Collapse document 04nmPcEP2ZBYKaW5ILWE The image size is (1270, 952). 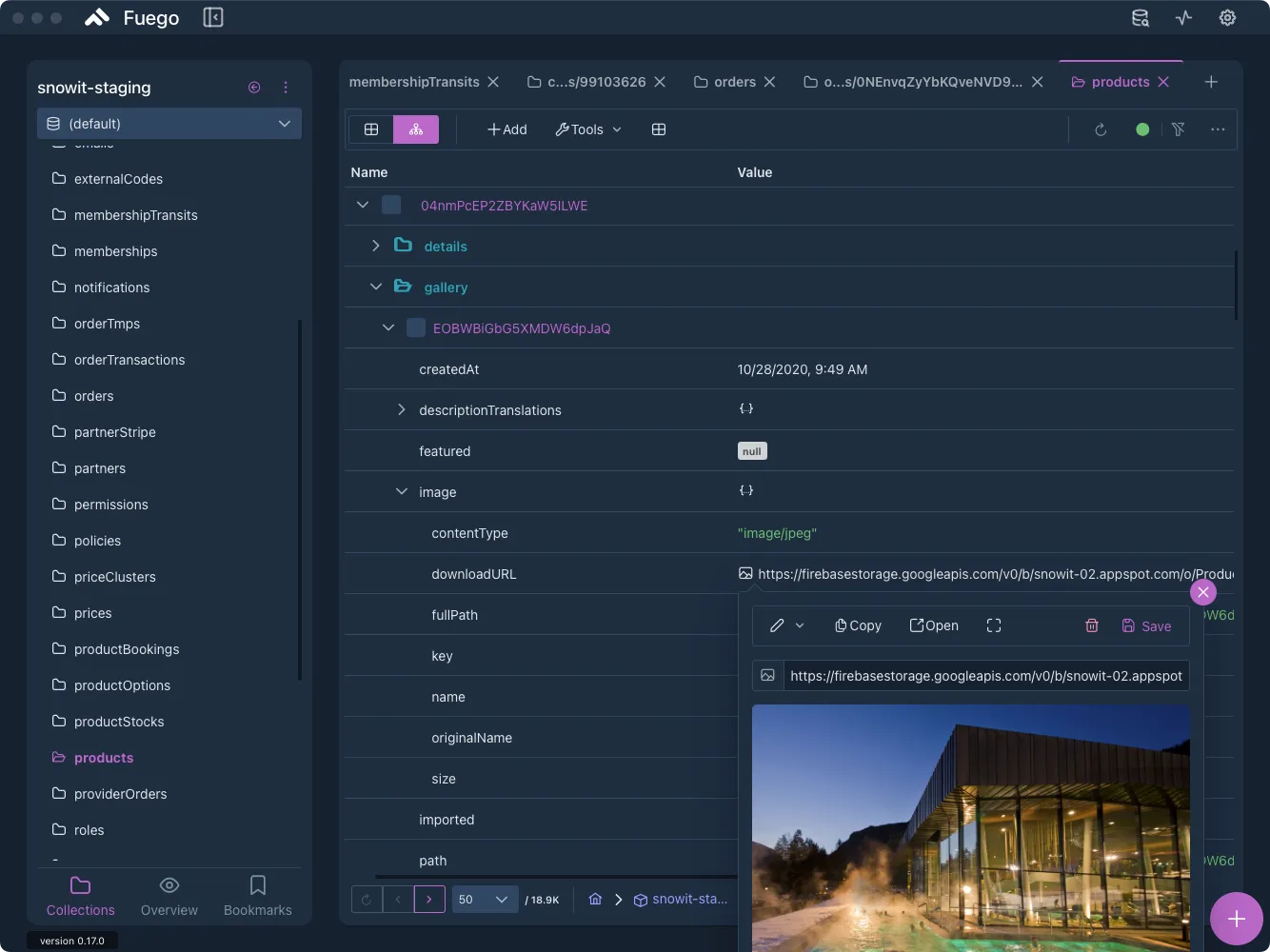[363, 205]
